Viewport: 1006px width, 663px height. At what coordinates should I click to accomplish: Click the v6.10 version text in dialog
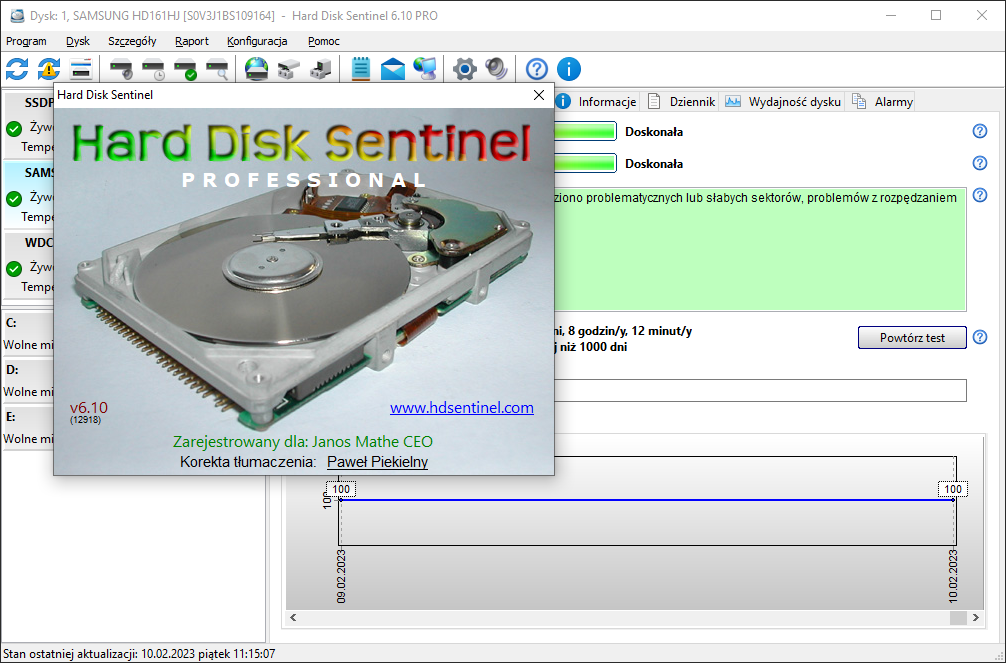click(89, 408)
